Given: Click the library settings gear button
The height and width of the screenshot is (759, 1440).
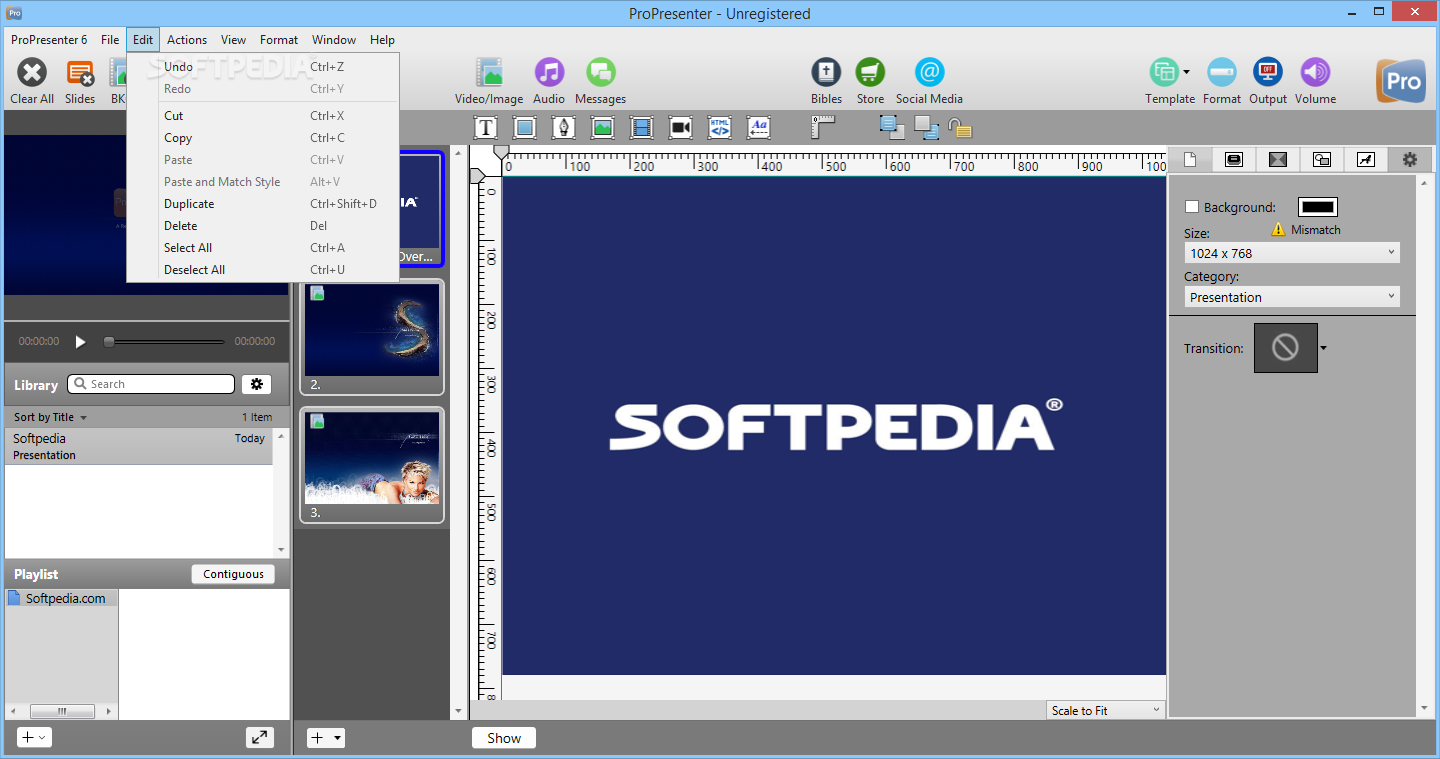Looking at the screenshot, I should tap(257, 384).
